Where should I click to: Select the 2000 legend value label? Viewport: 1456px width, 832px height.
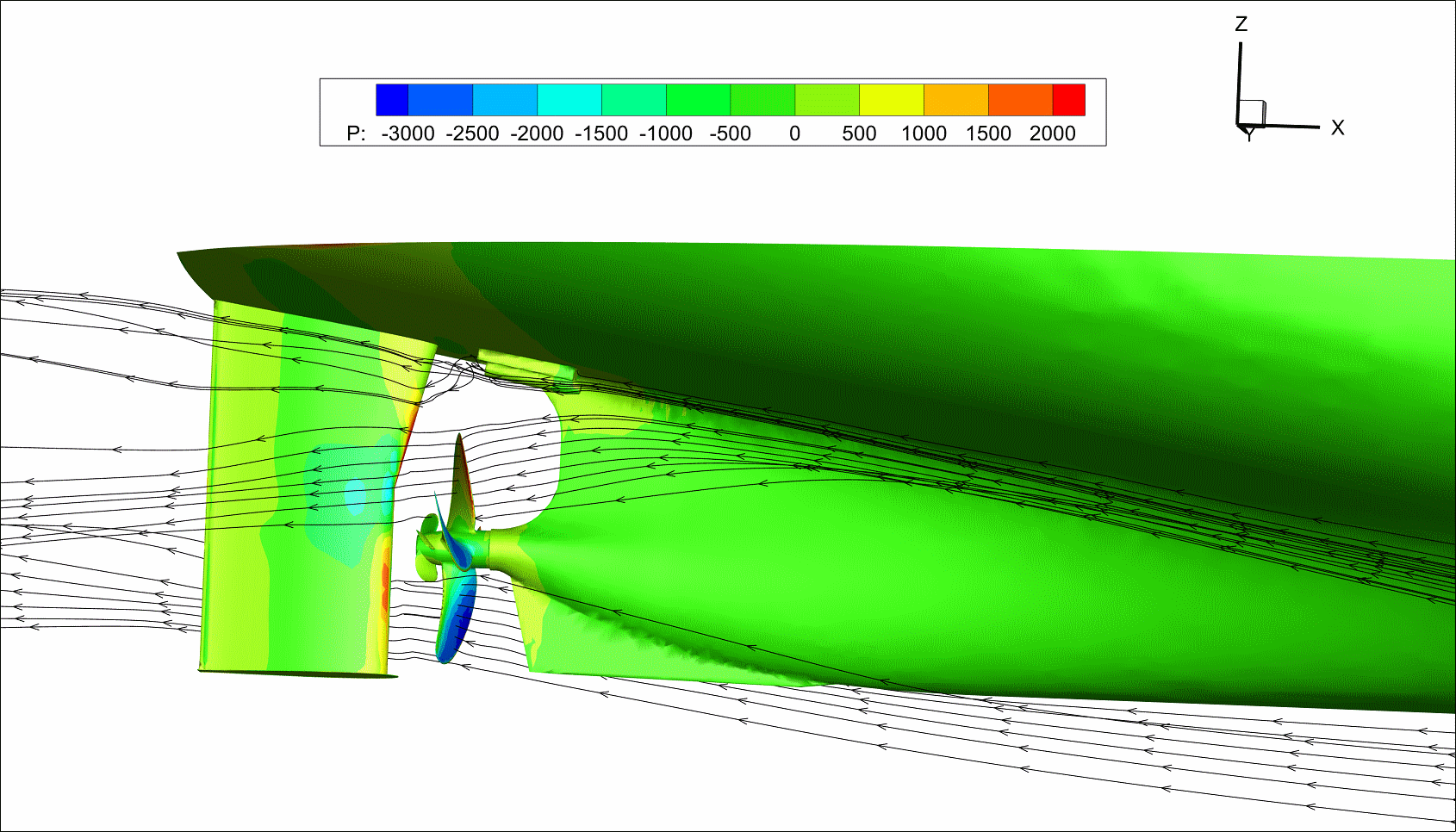(1052, 133)
